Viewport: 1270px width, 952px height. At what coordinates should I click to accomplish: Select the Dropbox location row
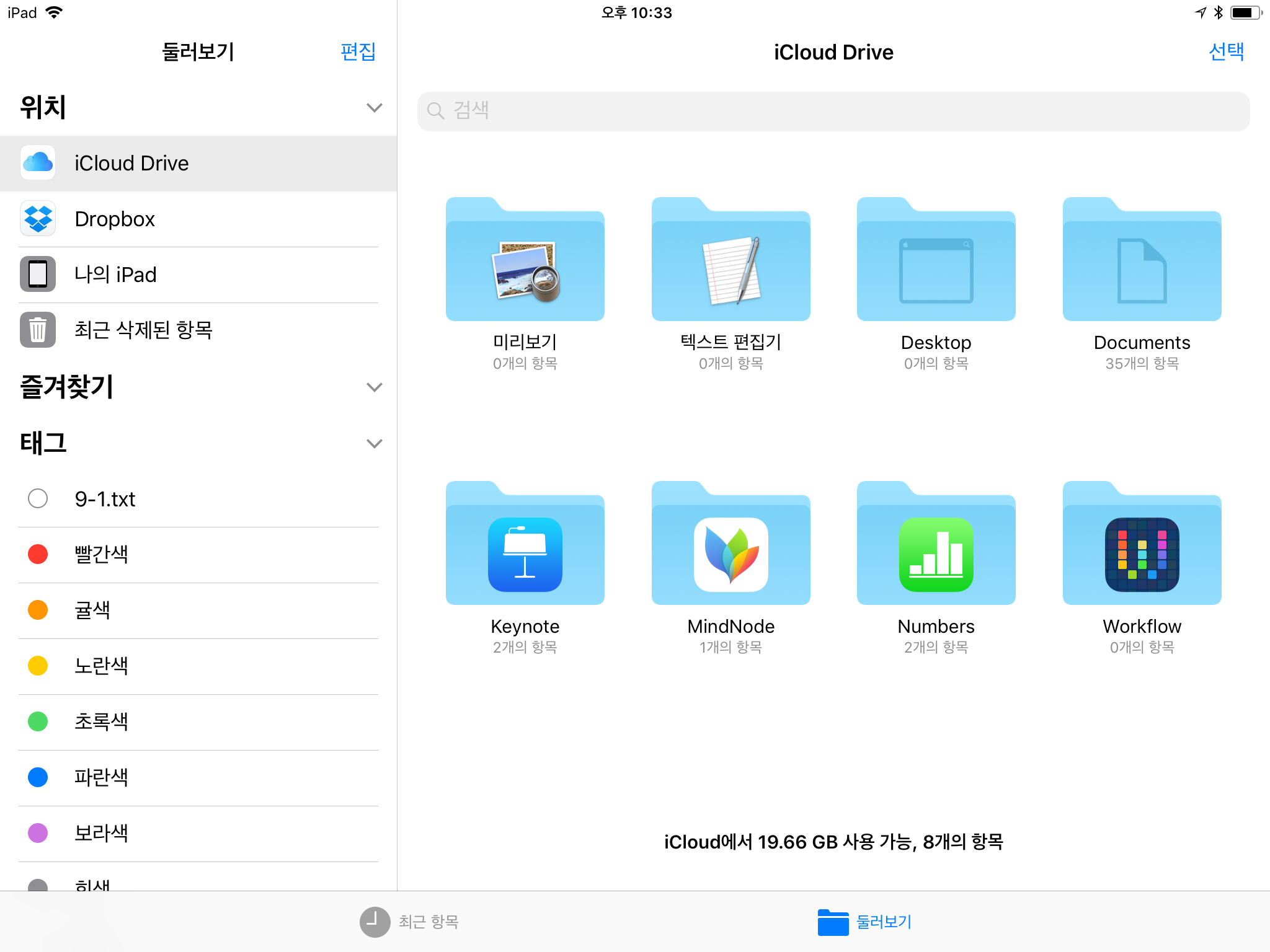click(198, 219)
